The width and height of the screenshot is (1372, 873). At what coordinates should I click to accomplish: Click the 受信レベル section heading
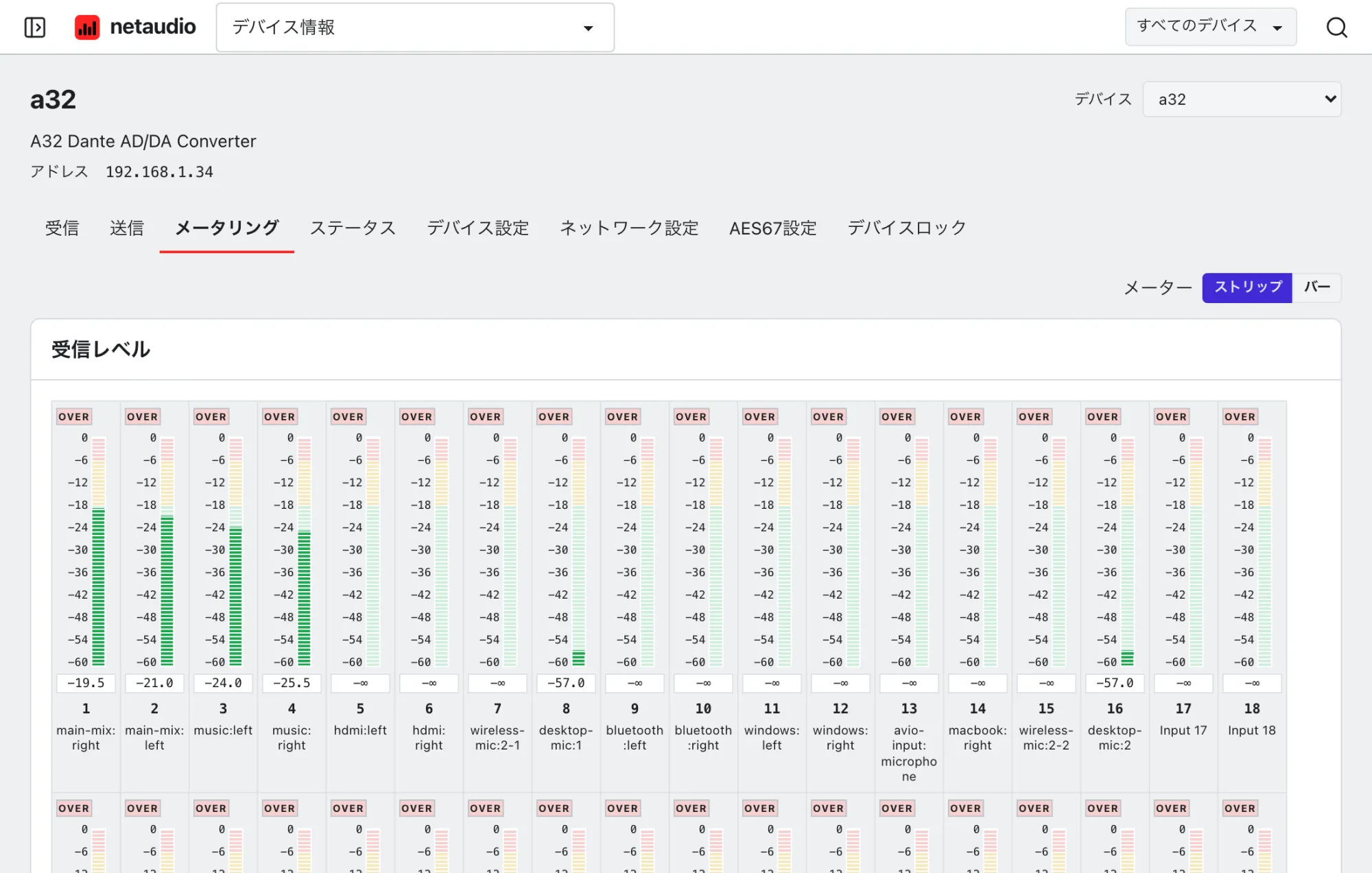pos(101,349)
